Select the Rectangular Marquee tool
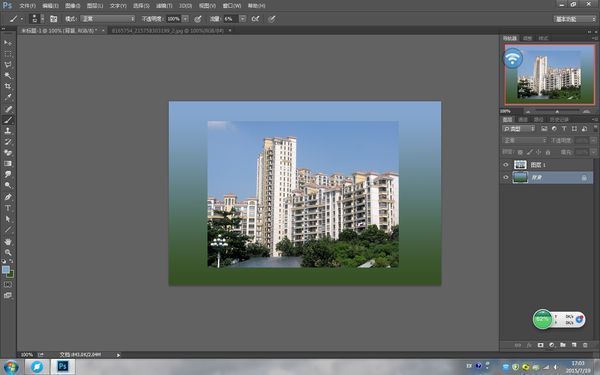This screenshot has height=375, width=600. [x=8, y=54]
